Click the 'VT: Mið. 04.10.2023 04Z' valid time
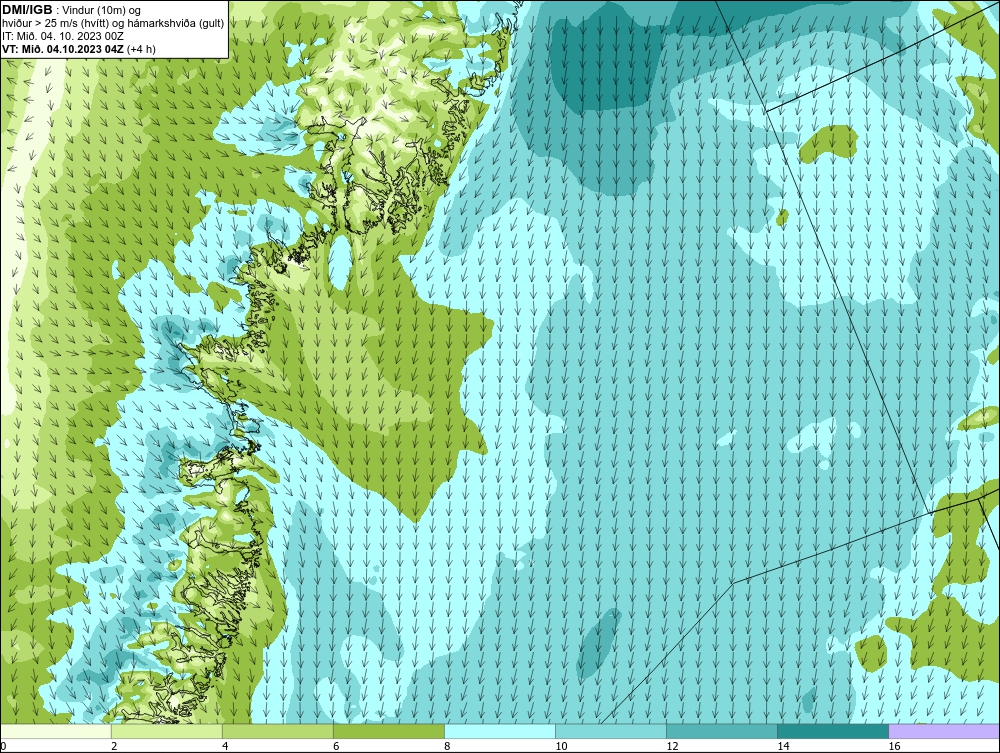The width and height of the screenshot is (1000, 753). point(63,49)
